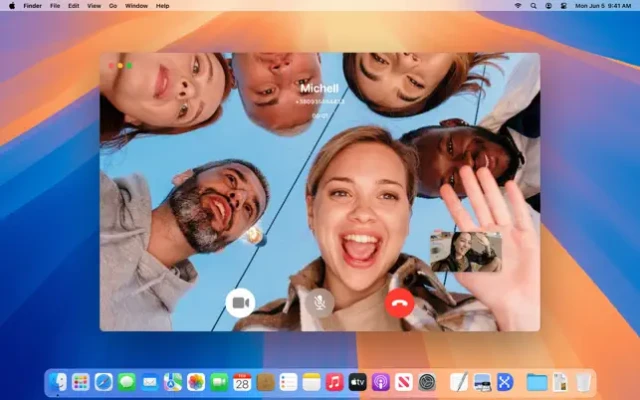Screen dimensions: 640x400
Task: End the call with the red hang-up button
Action: coord(400,303)
